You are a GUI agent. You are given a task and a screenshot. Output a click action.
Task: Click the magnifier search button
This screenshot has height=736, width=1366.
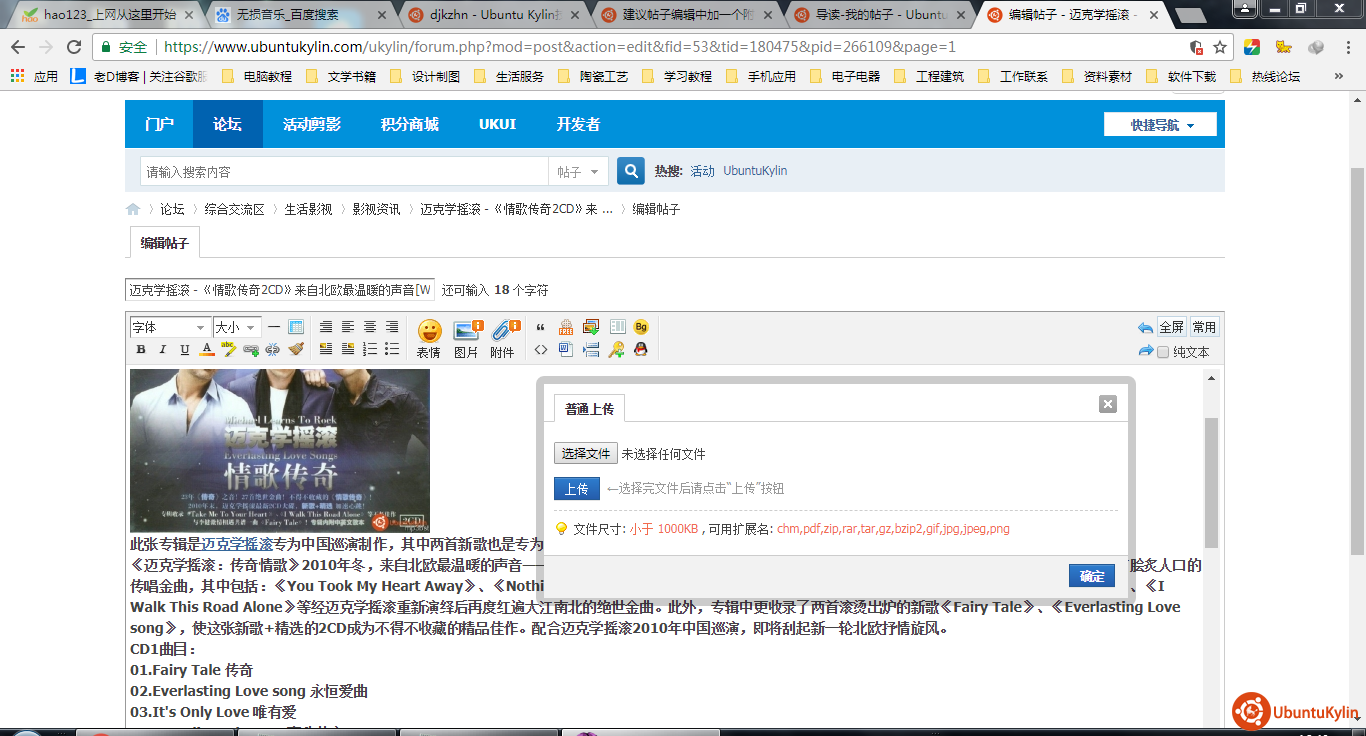(x=630, y=171)
